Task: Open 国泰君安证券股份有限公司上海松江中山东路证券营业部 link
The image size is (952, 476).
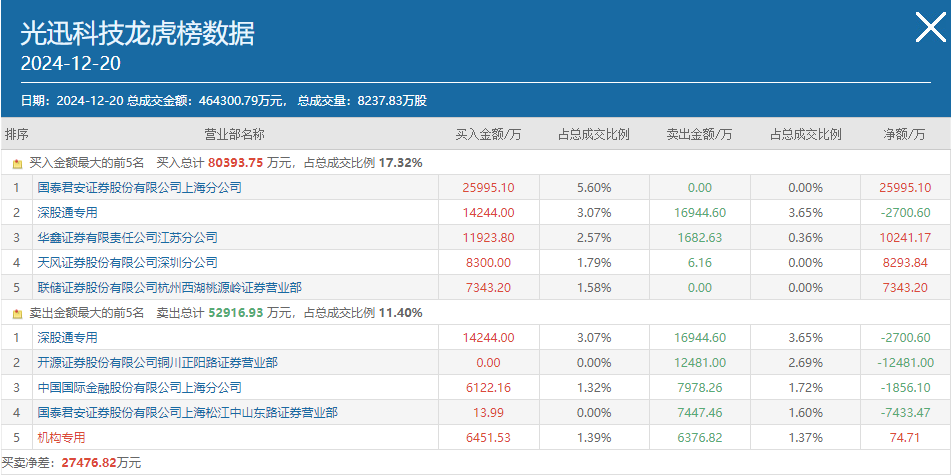Action: coord(188,413)
